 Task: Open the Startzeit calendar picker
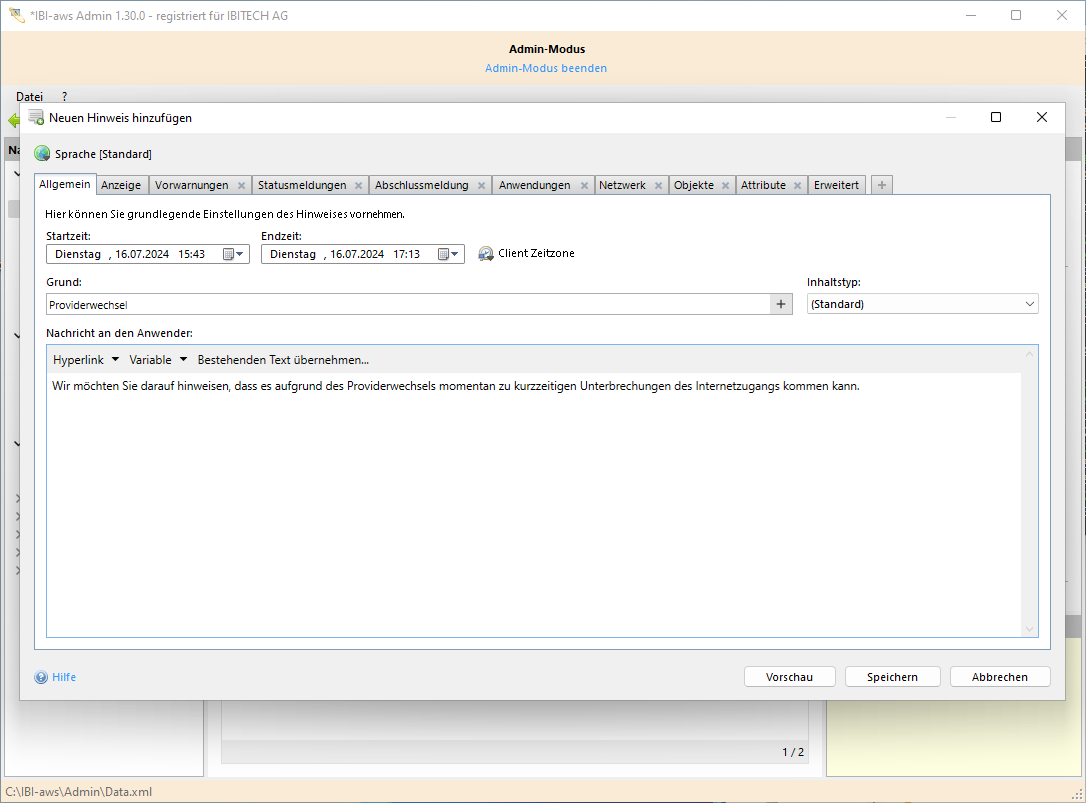[x=233, y=254]
